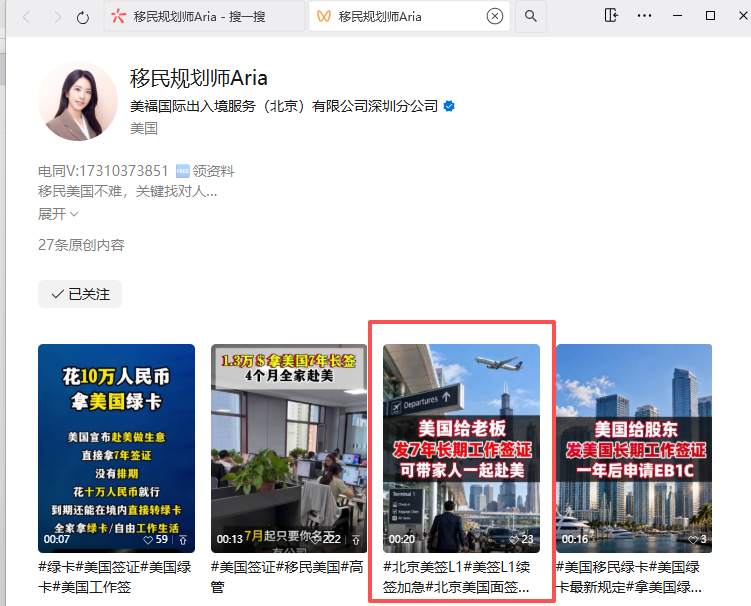Click the FREE 领资料 badge icon

click(182, 171)
